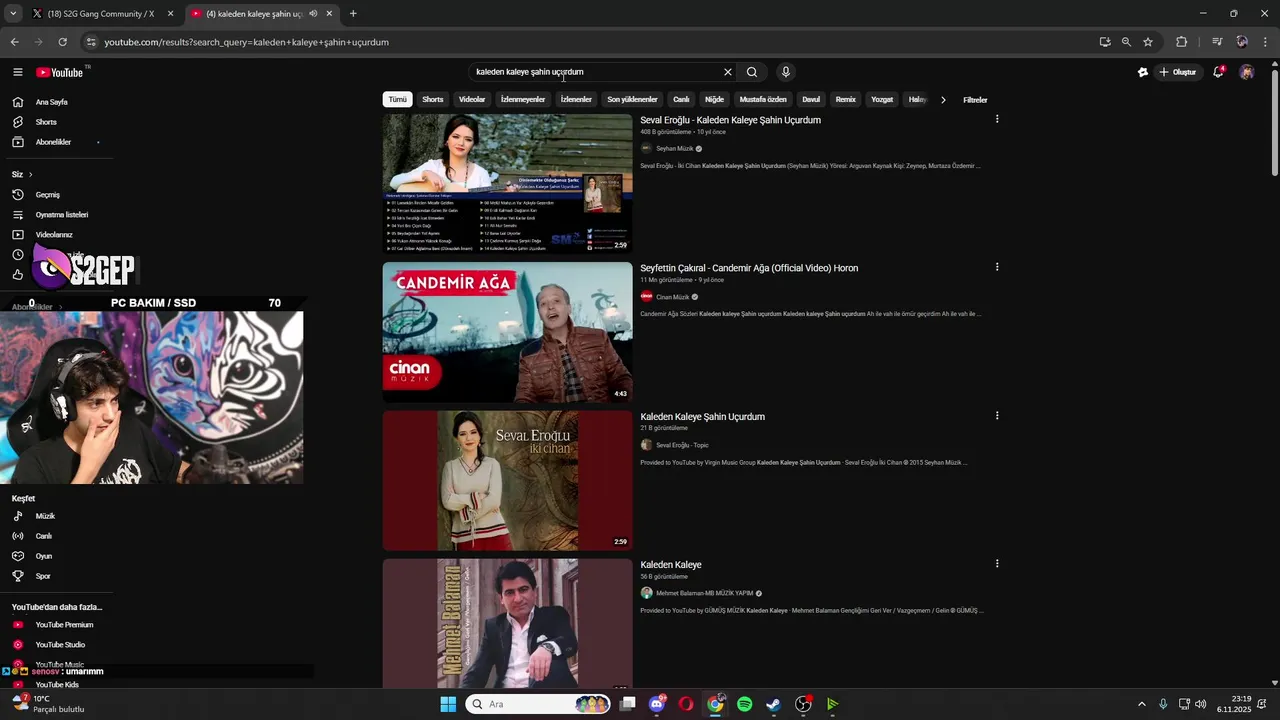Open Steam from the taskbar

click(x=774, y=704)
